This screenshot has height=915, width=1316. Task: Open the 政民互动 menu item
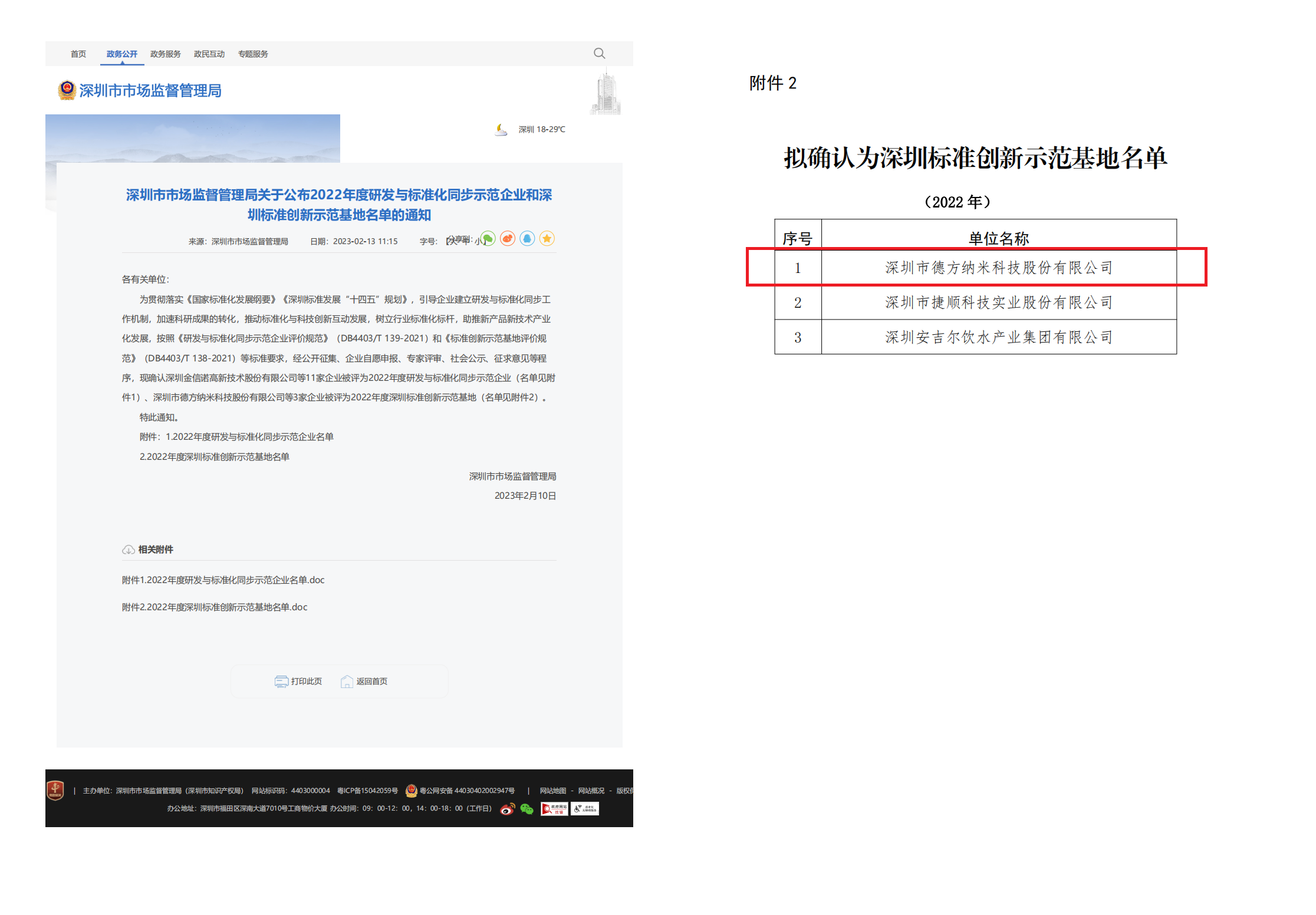pos(209,54)
